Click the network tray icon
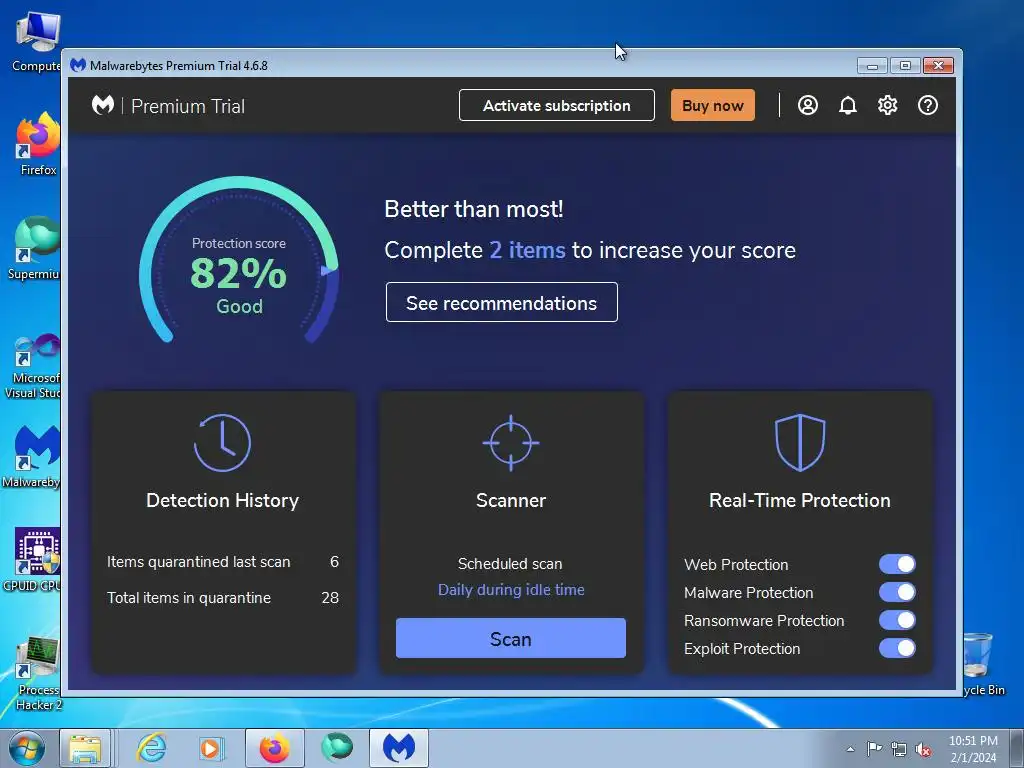 [x=899, y=749]
